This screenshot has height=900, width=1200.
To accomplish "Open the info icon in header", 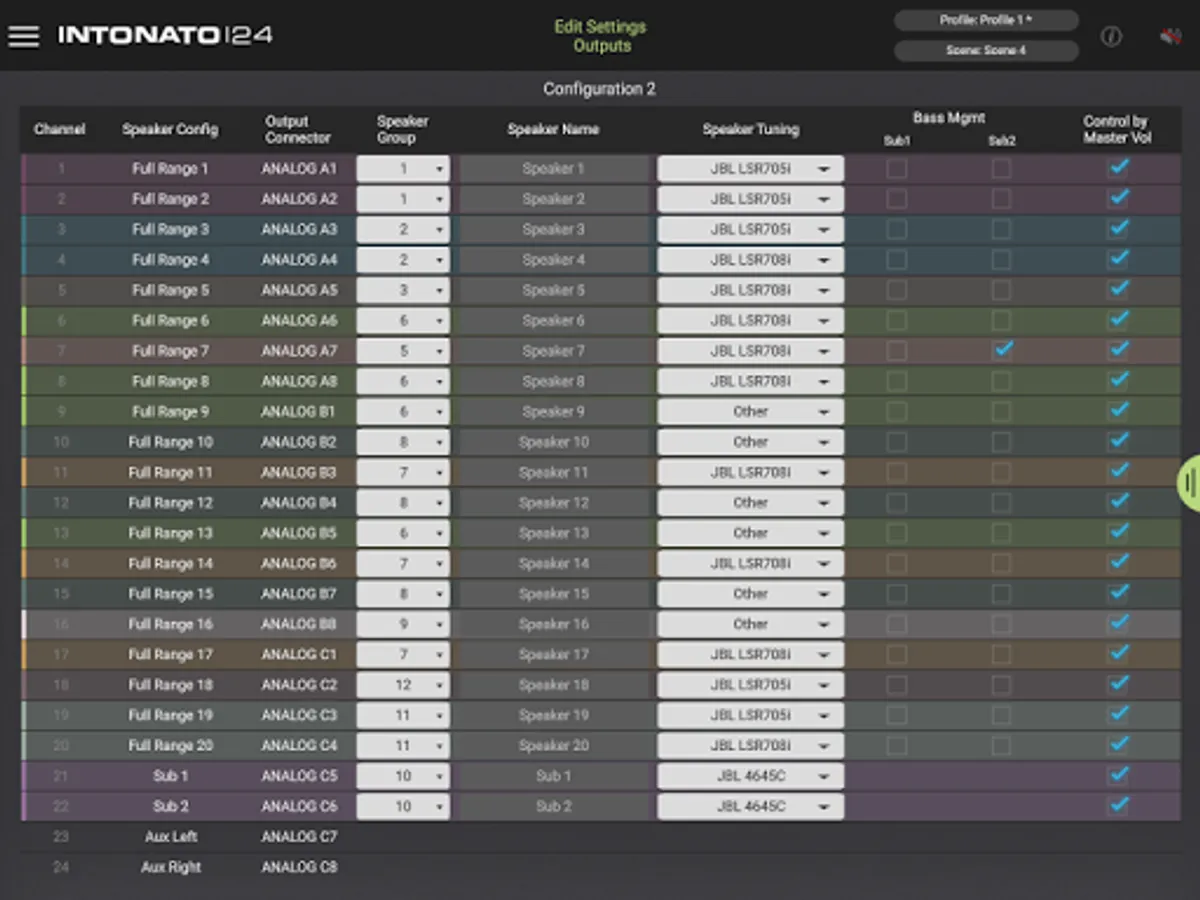I will [1111, 37].
